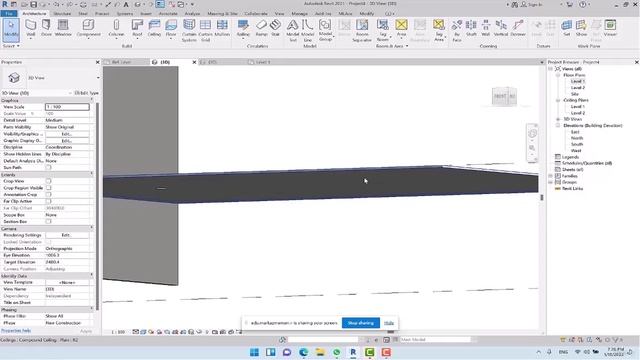Select the By Face opening tool
The height and width of the screenshot is (360, 640).
coord(457,31)
